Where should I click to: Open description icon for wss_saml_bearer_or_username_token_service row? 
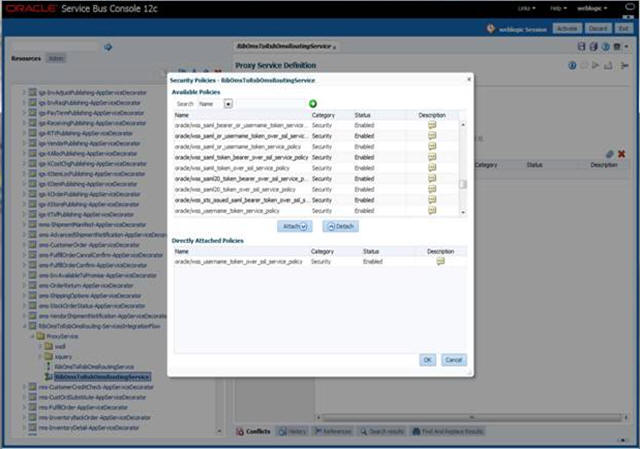pyautogui.click(x=432, y=125)
